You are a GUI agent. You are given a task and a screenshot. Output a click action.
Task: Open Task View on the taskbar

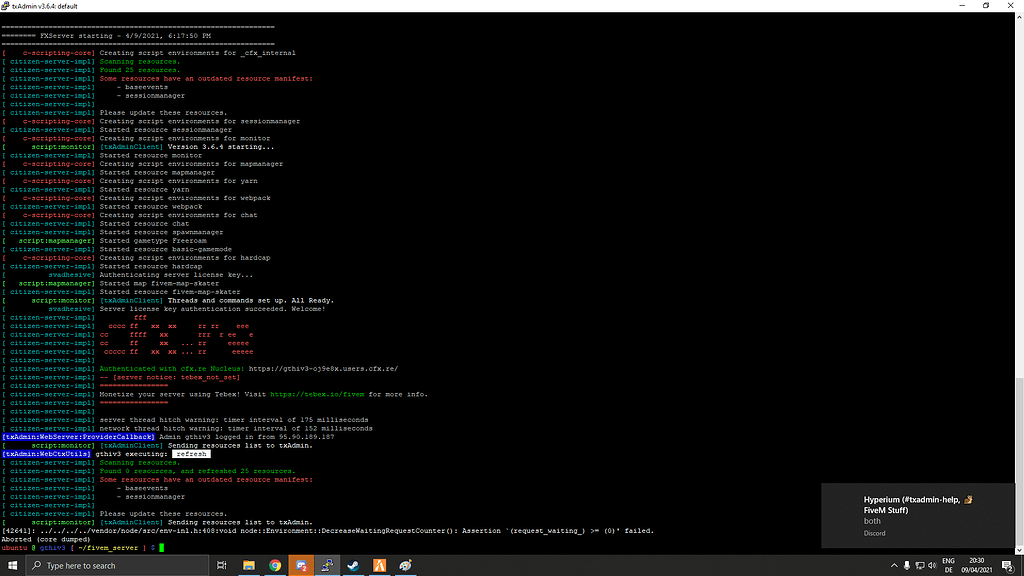click(222, 565)
